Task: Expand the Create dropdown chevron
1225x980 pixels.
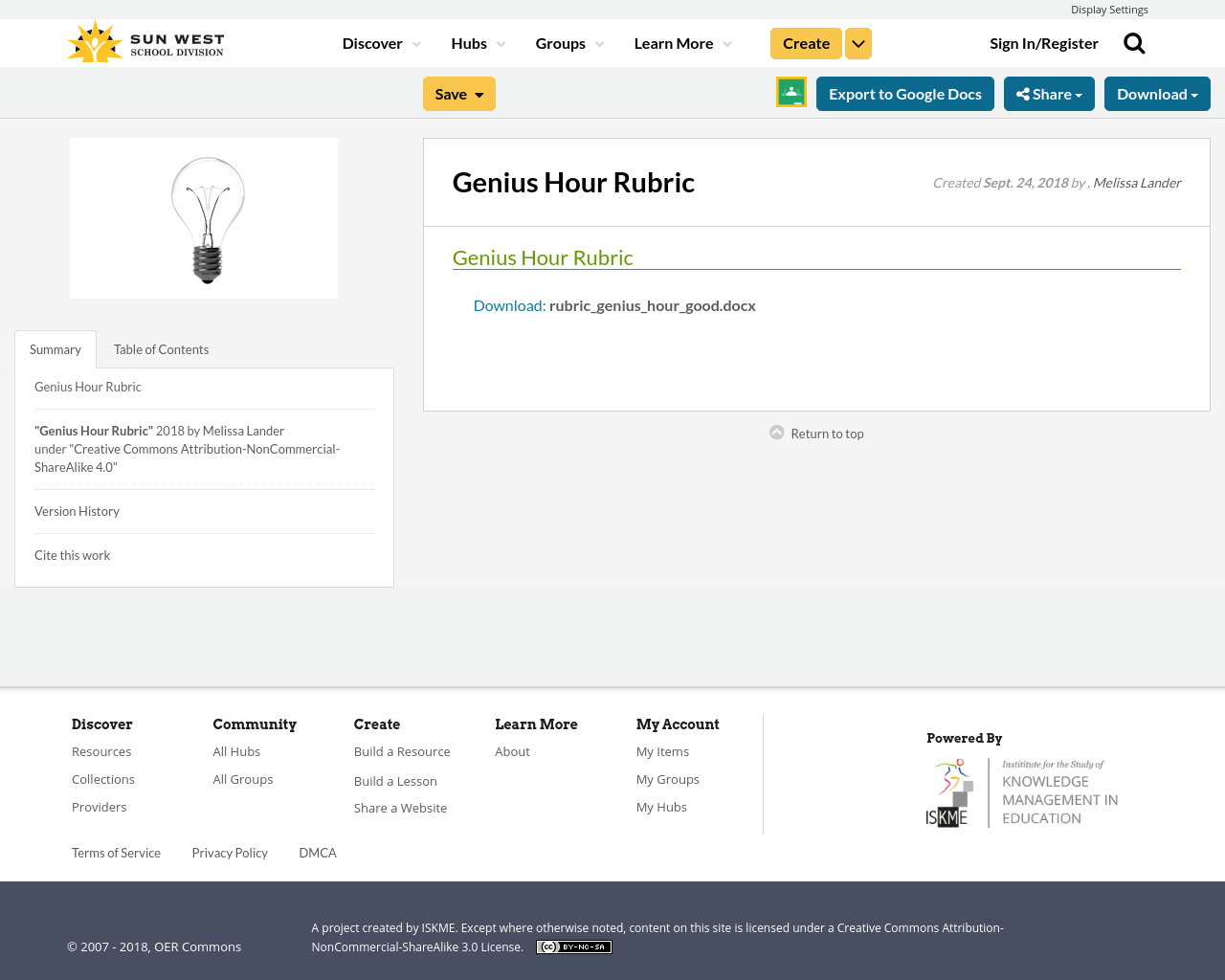Action: [x=857, y=42]
